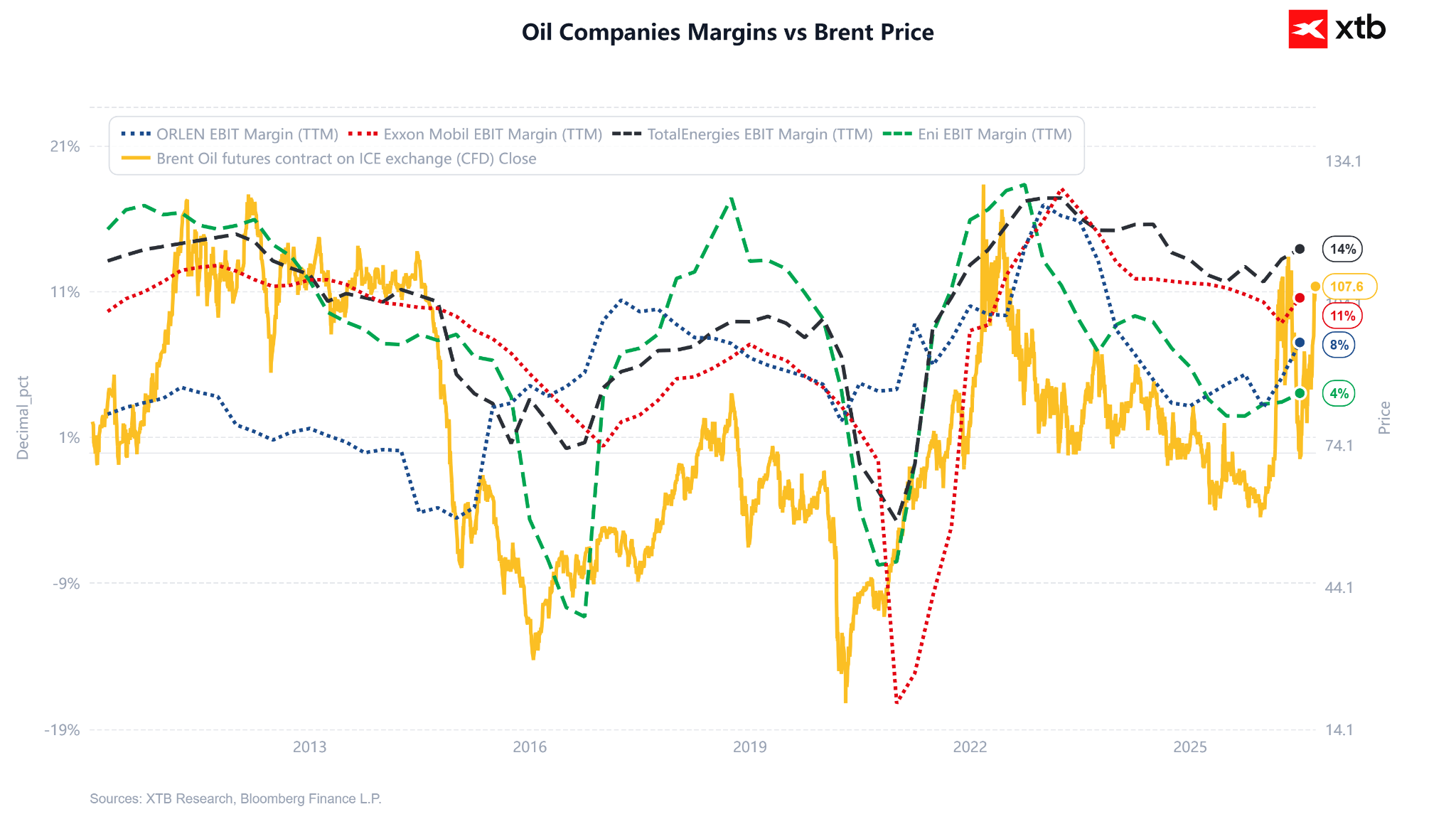
Task: Click the green end-point dot for Eni
Action: pos(1300,393)
